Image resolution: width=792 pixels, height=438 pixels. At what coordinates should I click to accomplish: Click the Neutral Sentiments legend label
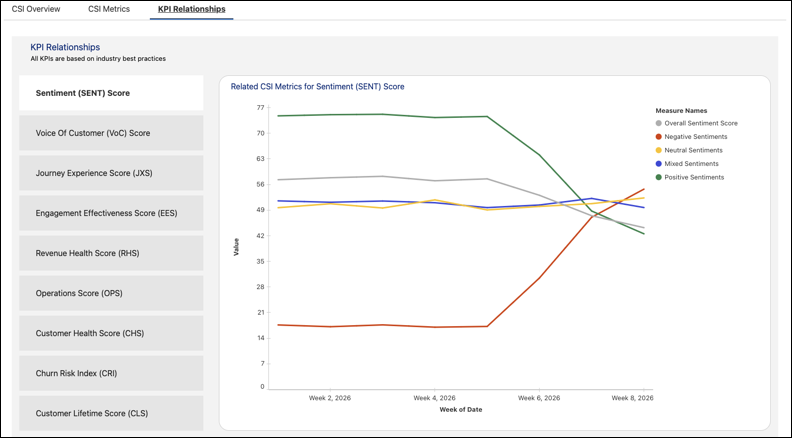pyautogui.click(x=694, y=150)
